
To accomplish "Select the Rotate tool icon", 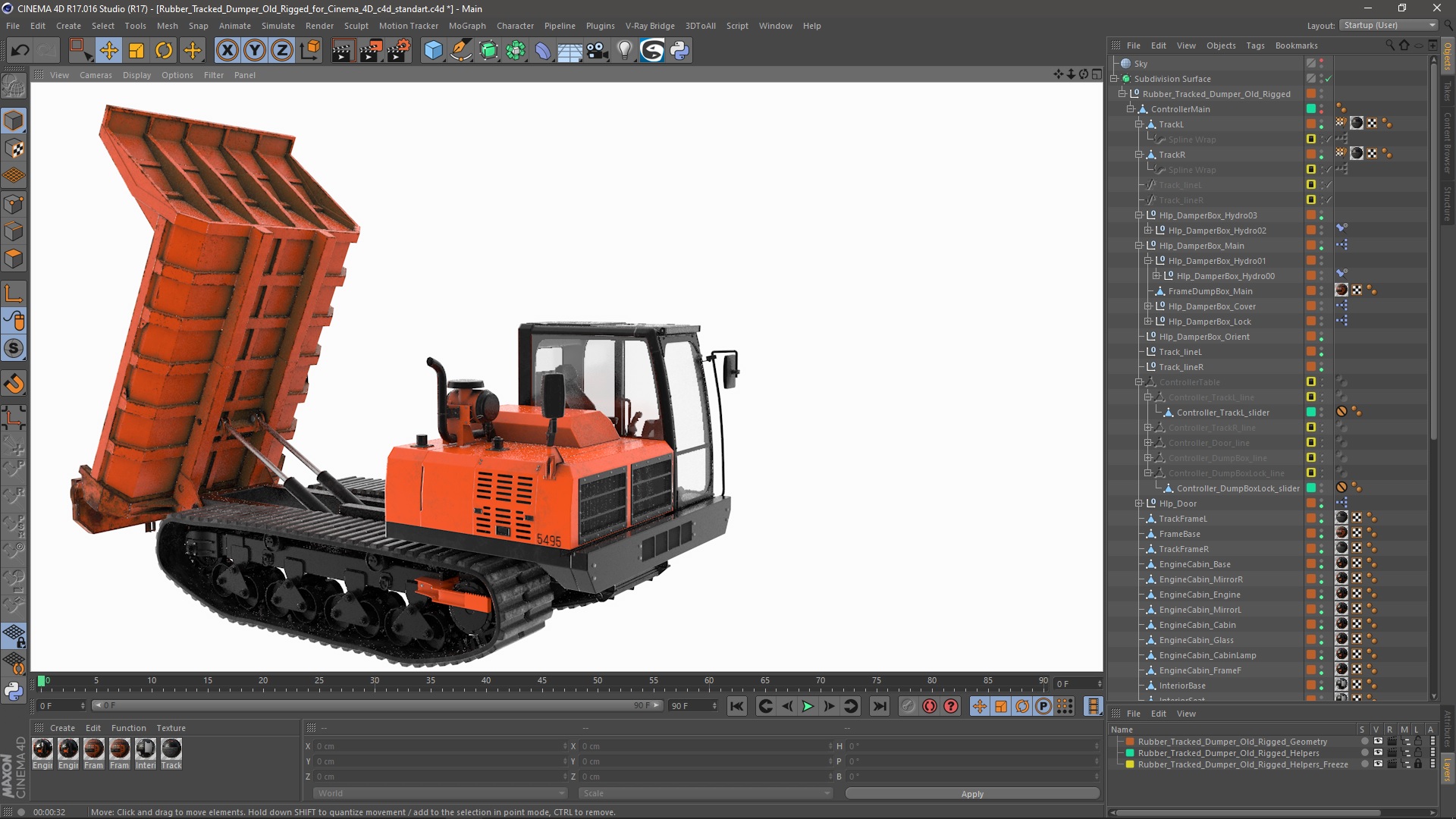I will tap(164, 51).
